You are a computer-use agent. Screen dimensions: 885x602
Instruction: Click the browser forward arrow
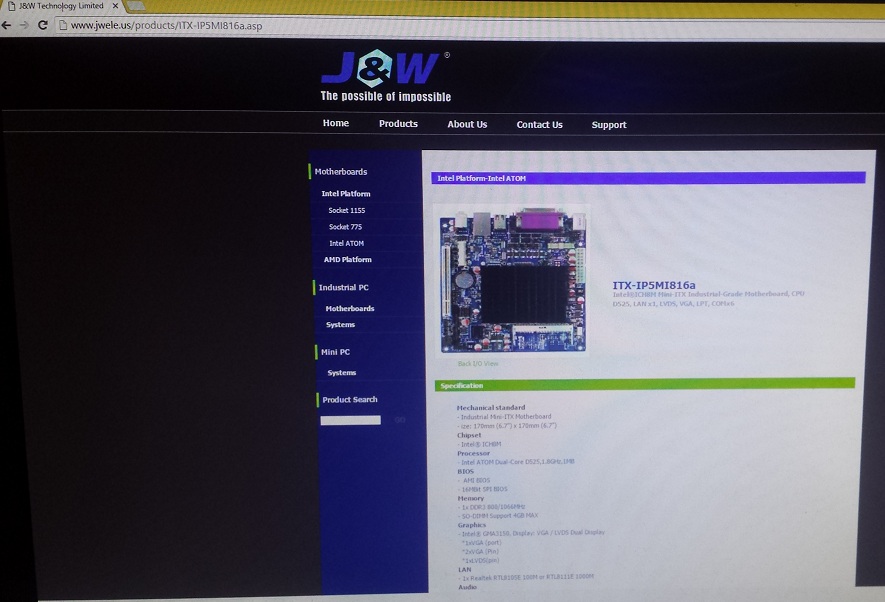[x=24, y=25]
